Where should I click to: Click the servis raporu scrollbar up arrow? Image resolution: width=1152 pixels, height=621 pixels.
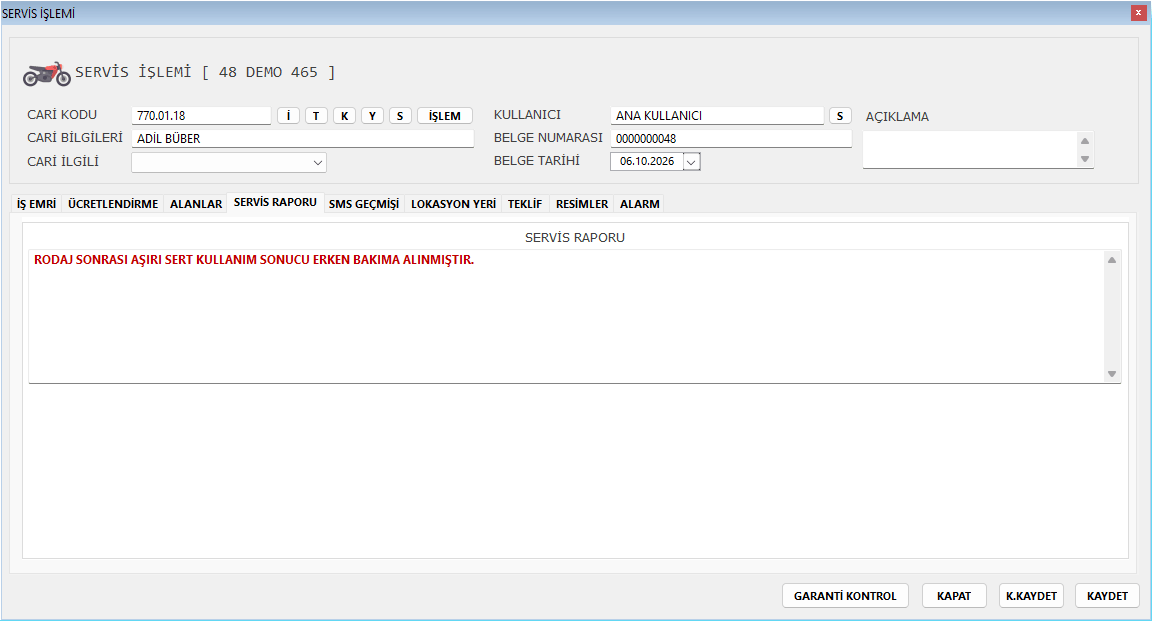point(1112,260)
